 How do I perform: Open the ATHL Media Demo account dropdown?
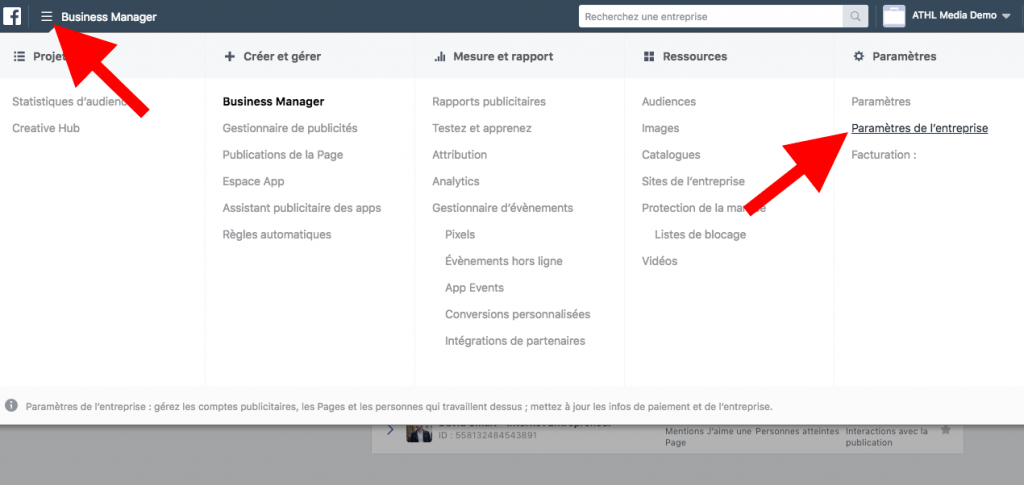pos(1006,16)
